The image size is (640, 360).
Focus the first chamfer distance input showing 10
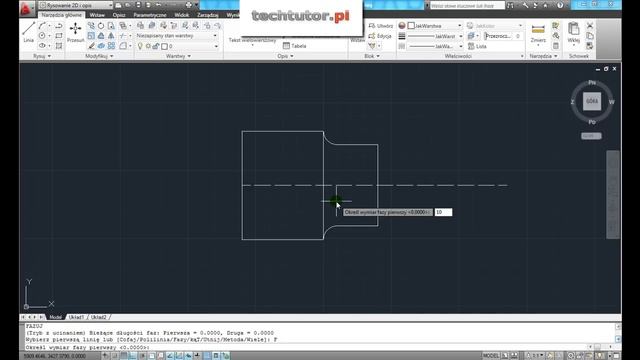443,212
